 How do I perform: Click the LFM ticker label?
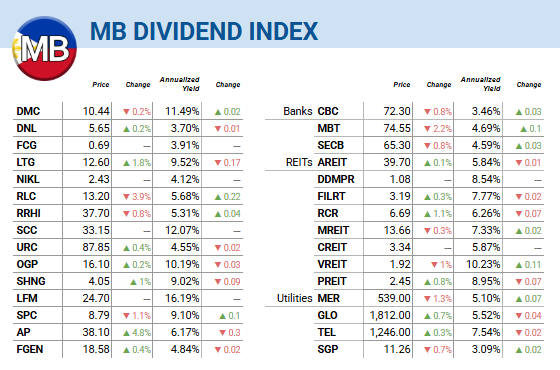coord(27,299)
